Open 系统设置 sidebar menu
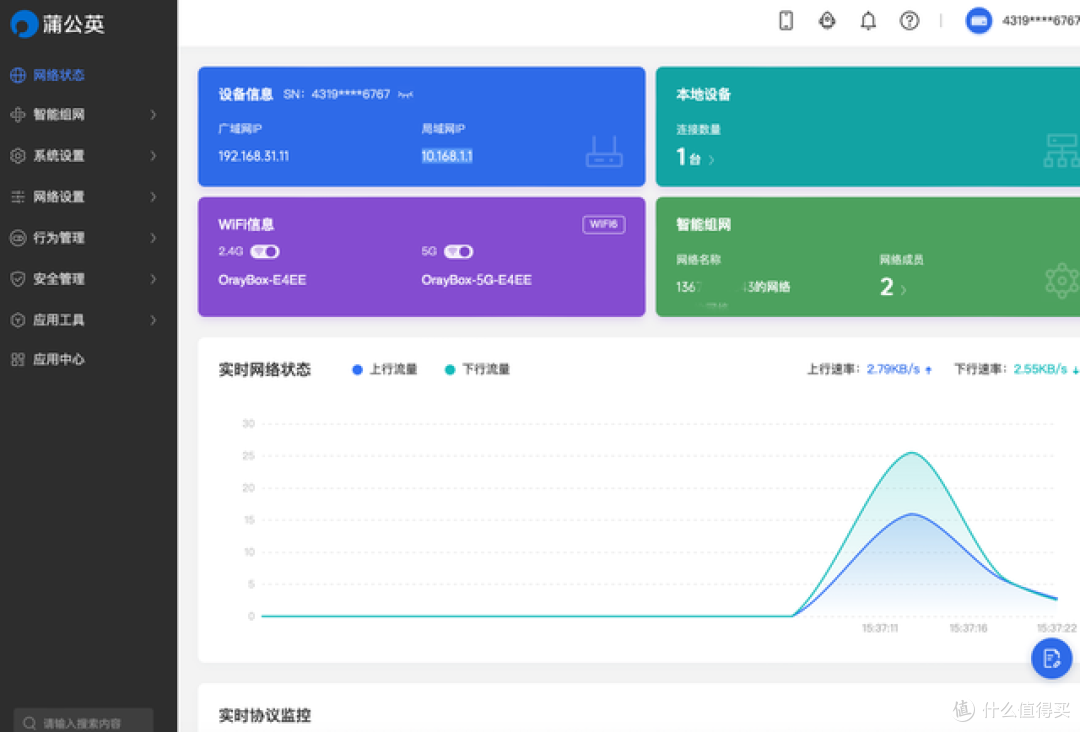Viewport: 1080px width, 732px height. pyautogui.click(x=88, y=156)
